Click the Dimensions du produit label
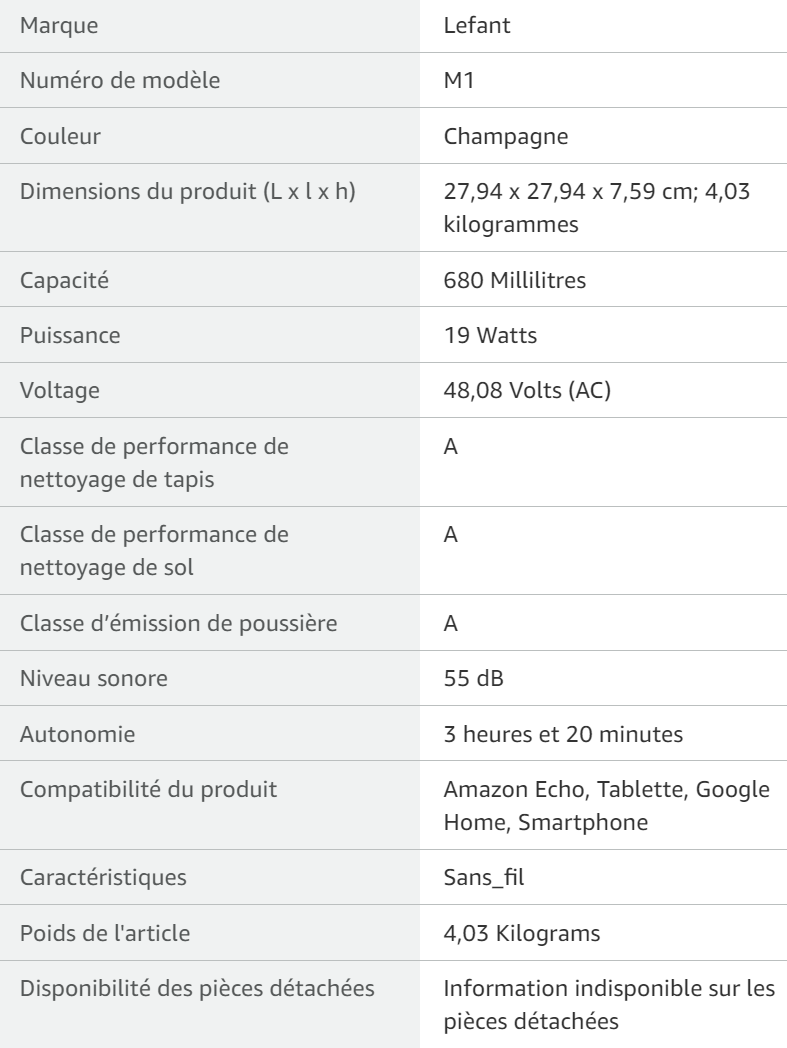Viewport: 787px width, 1048px height. (188, 191)
